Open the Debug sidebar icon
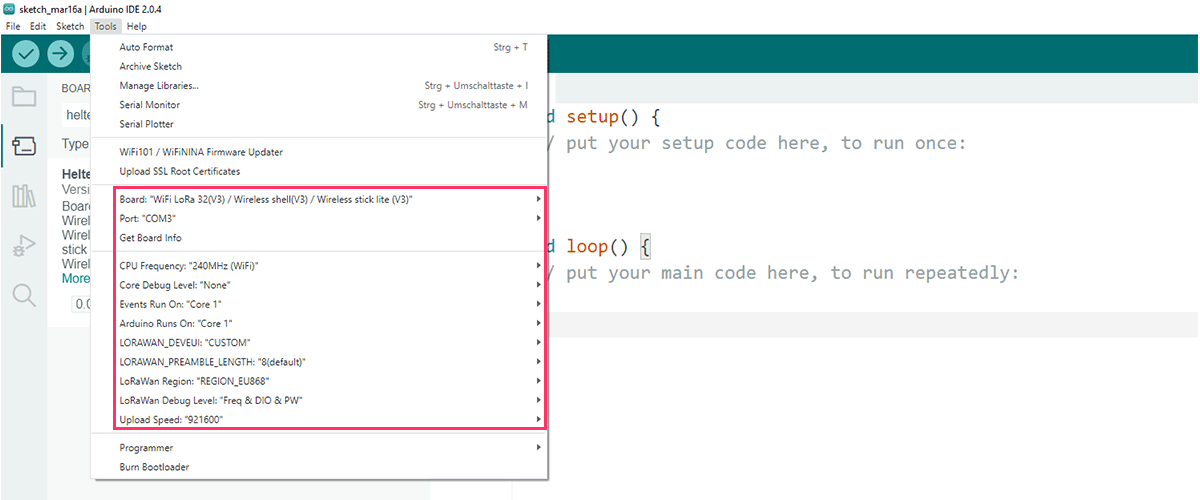Screen dimensions: 1200x500 24,245
